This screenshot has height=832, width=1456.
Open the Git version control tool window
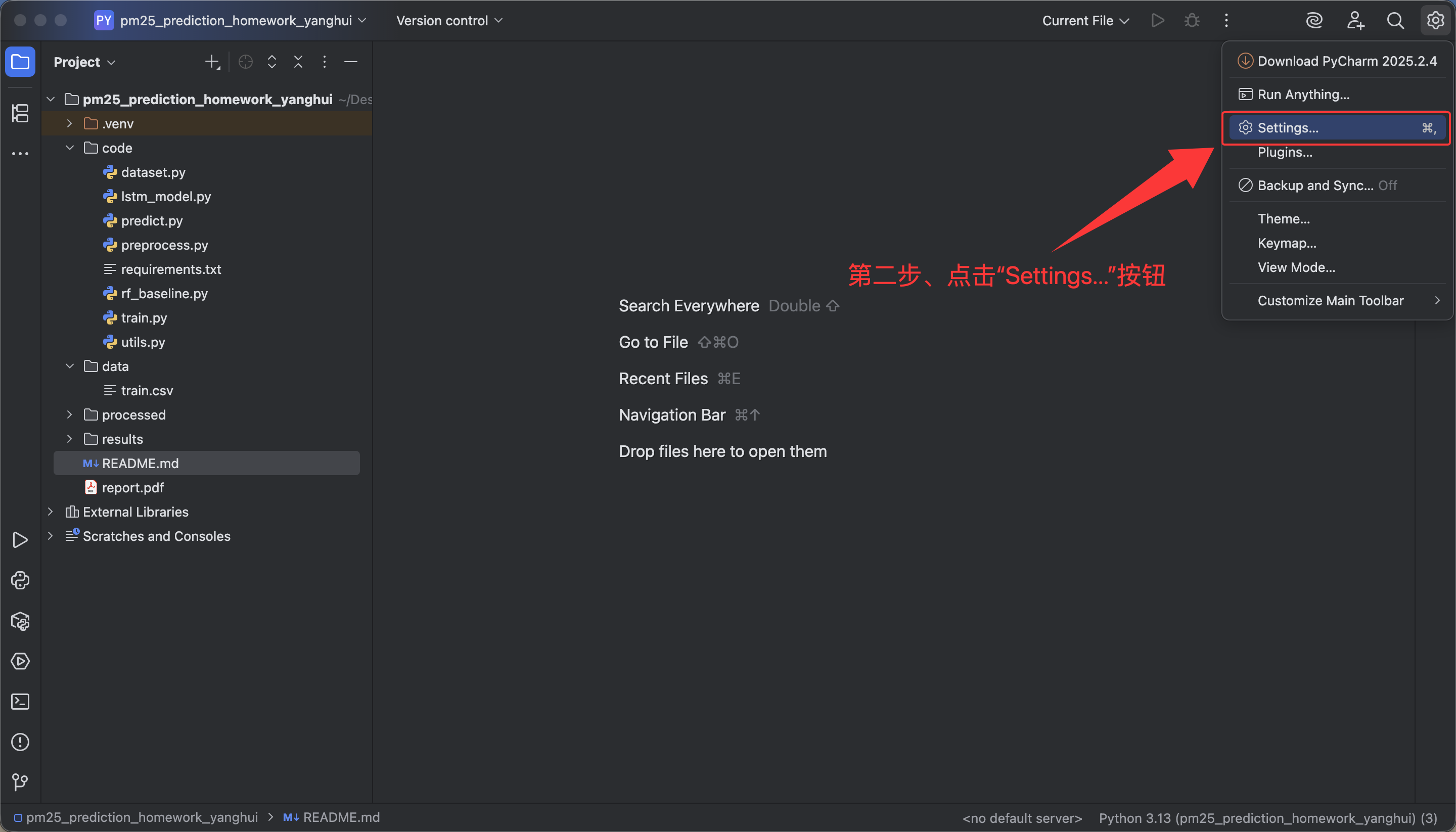[20, 782]
